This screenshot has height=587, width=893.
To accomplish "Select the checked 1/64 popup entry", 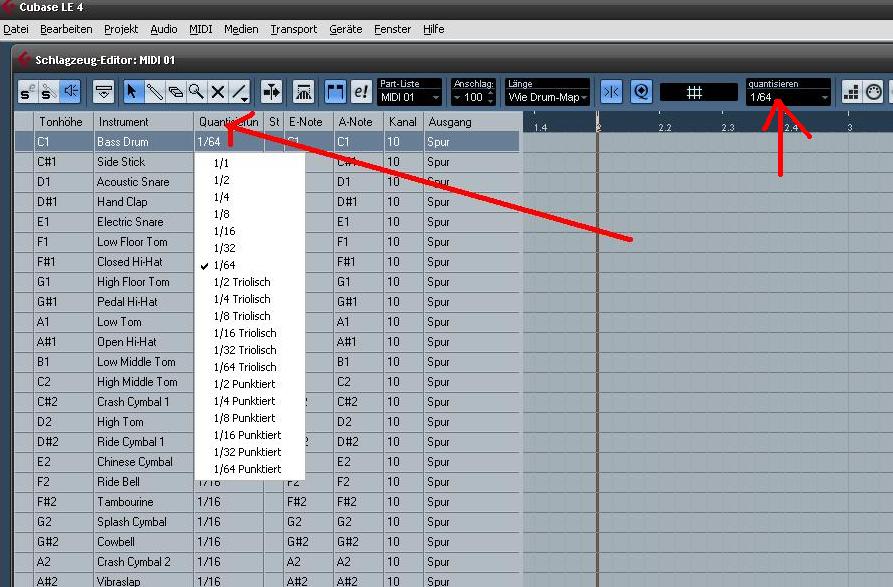I will coord(249,265).
